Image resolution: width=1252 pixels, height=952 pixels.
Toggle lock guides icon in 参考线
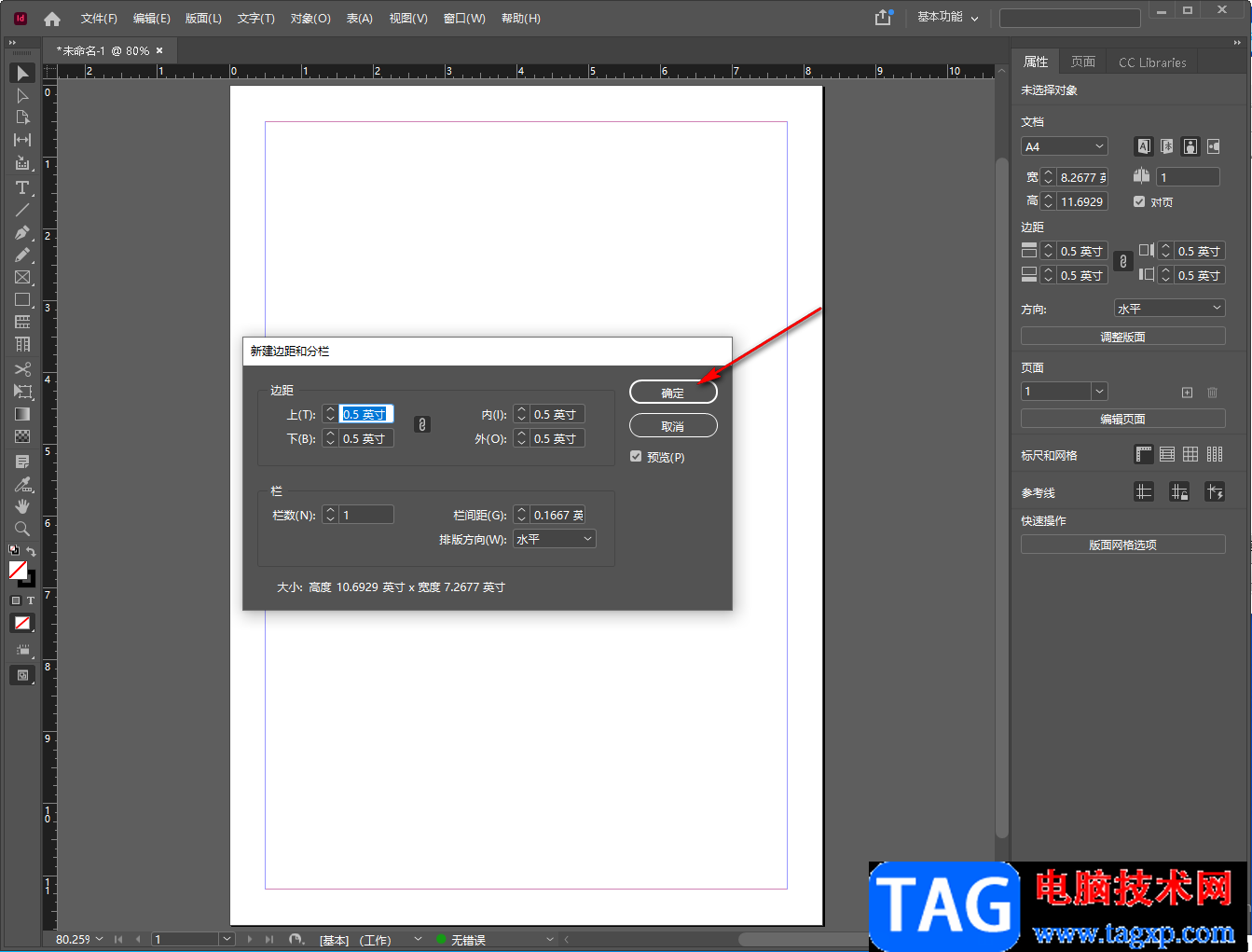1179,491
